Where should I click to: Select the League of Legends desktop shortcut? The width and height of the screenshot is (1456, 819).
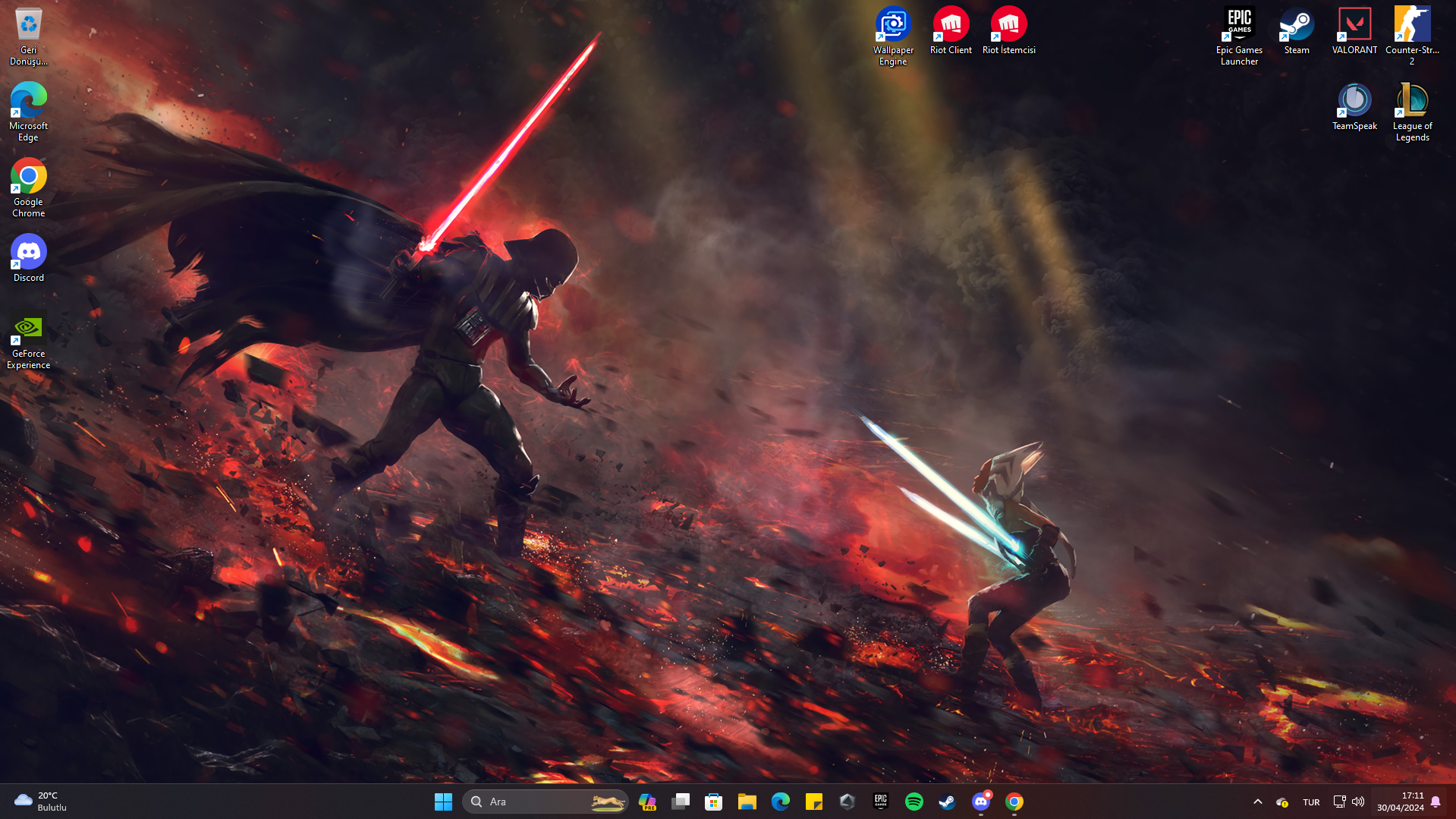1412,112
